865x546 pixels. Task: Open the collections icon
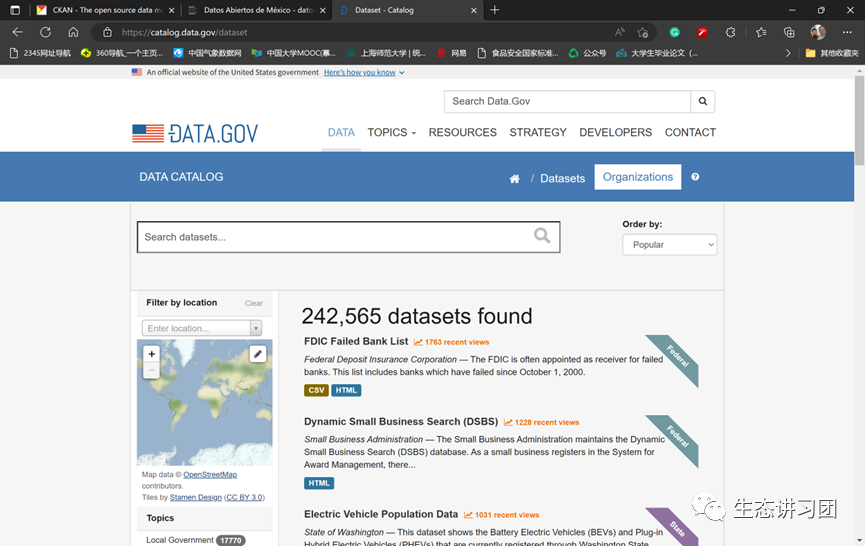pyautogui.click(x=789, y=33)
